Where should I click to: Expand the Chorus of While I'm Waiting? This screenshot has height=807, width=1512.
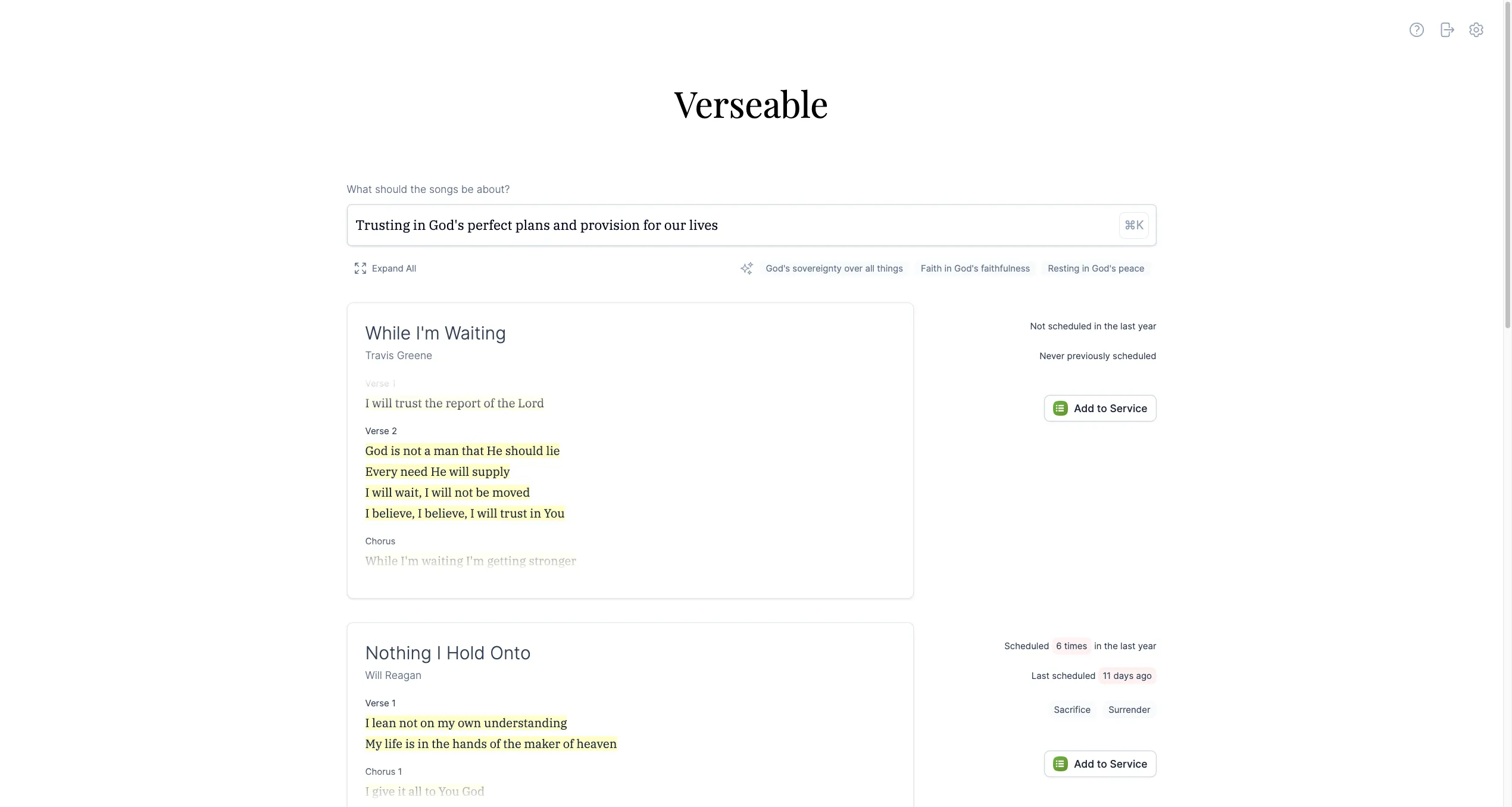pos(380,541)
